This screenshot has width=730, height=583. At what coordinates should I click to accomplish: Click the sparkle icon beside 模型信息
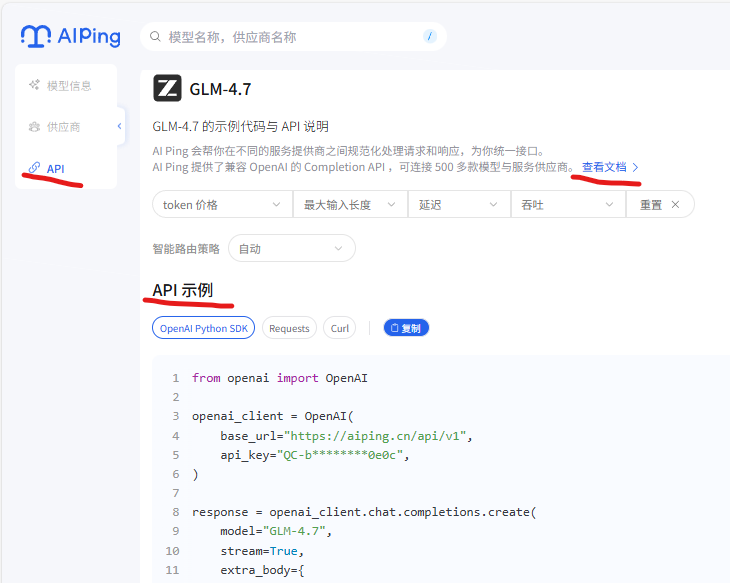34,85
